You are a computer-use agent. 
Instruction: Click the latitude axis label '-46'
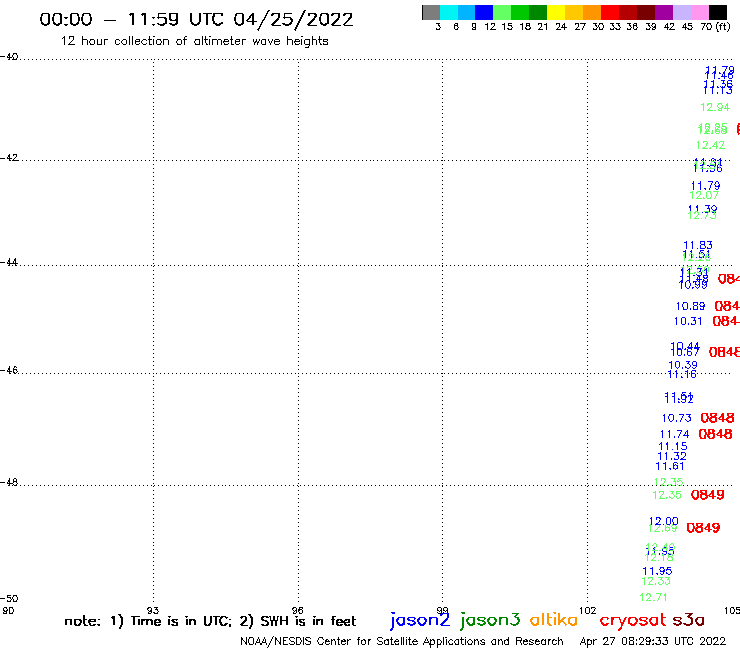click(9, 370)
